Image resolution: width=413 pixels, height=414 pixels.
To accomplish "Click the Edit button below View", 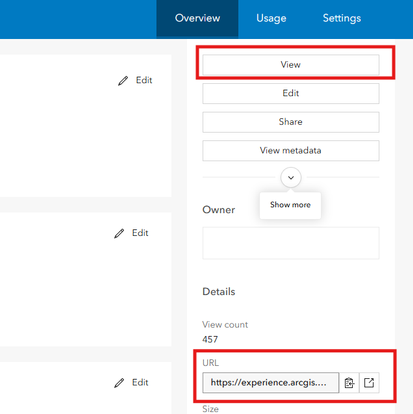I will [x=291, y=93].
